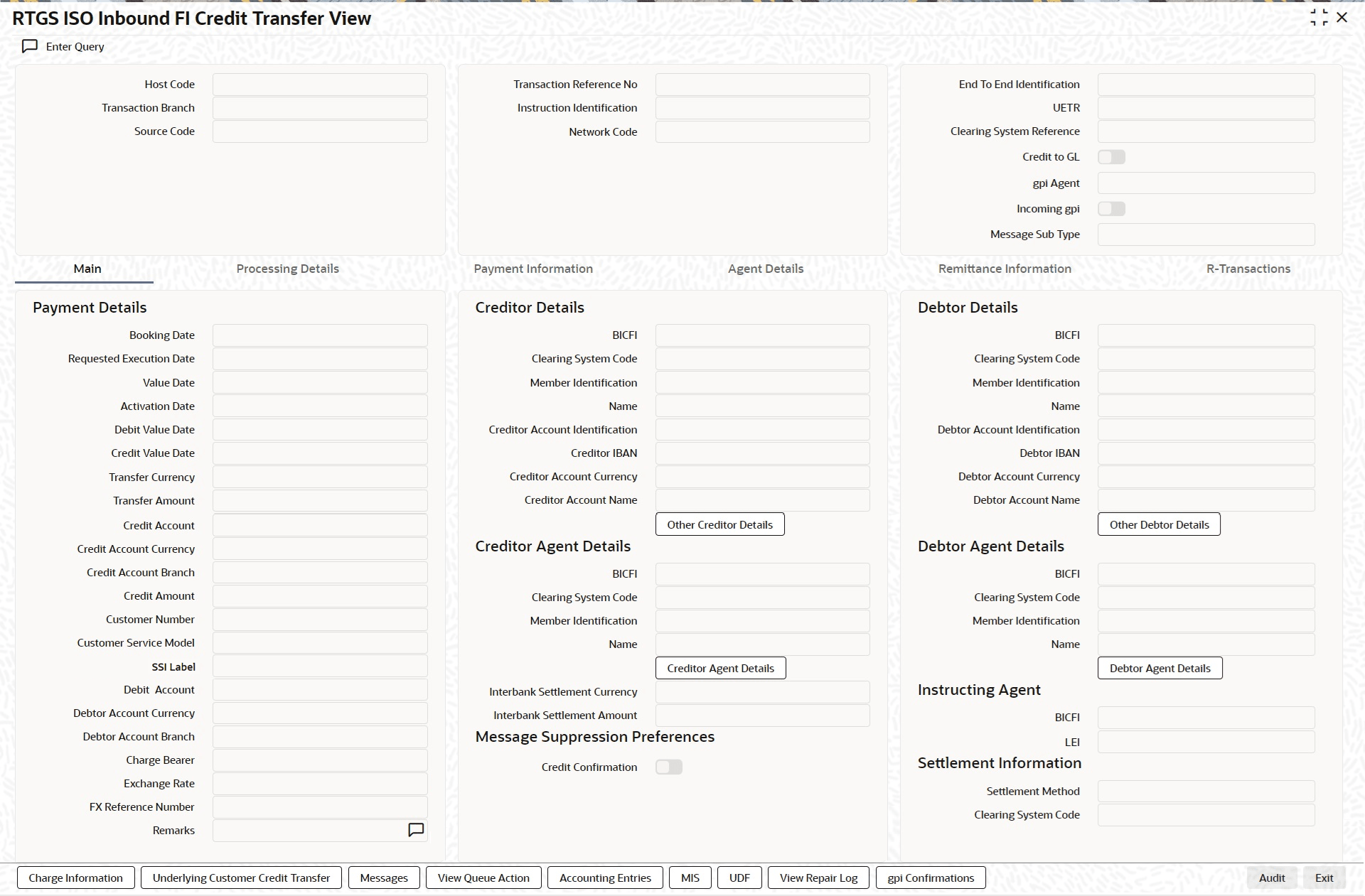Toggle the Credit to GL switch
This screenshot has height=896, width=1365.
tap(1111, 157)
